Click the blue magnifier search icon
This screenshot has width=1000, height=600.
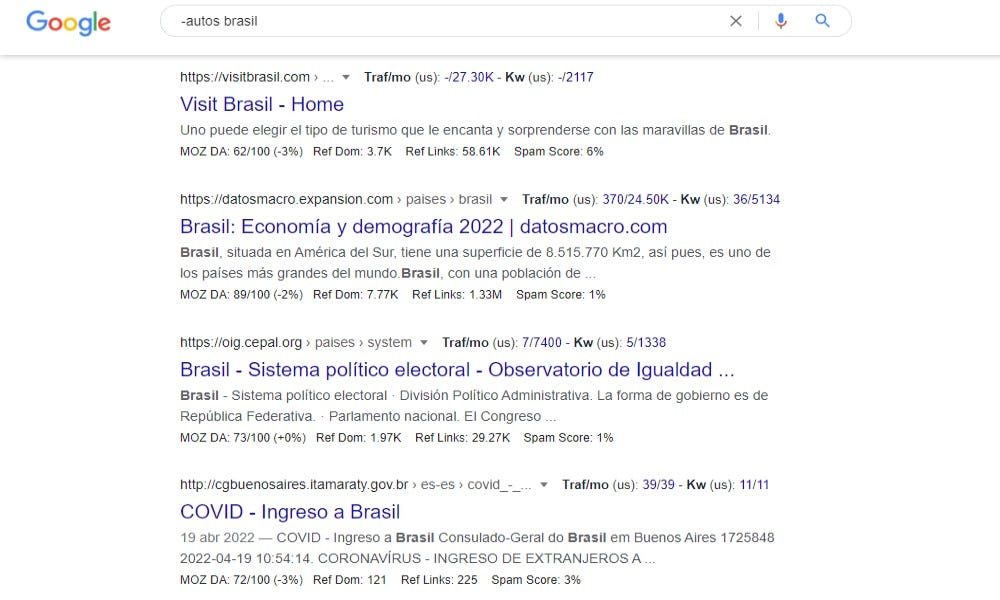(x=822, y=20)
